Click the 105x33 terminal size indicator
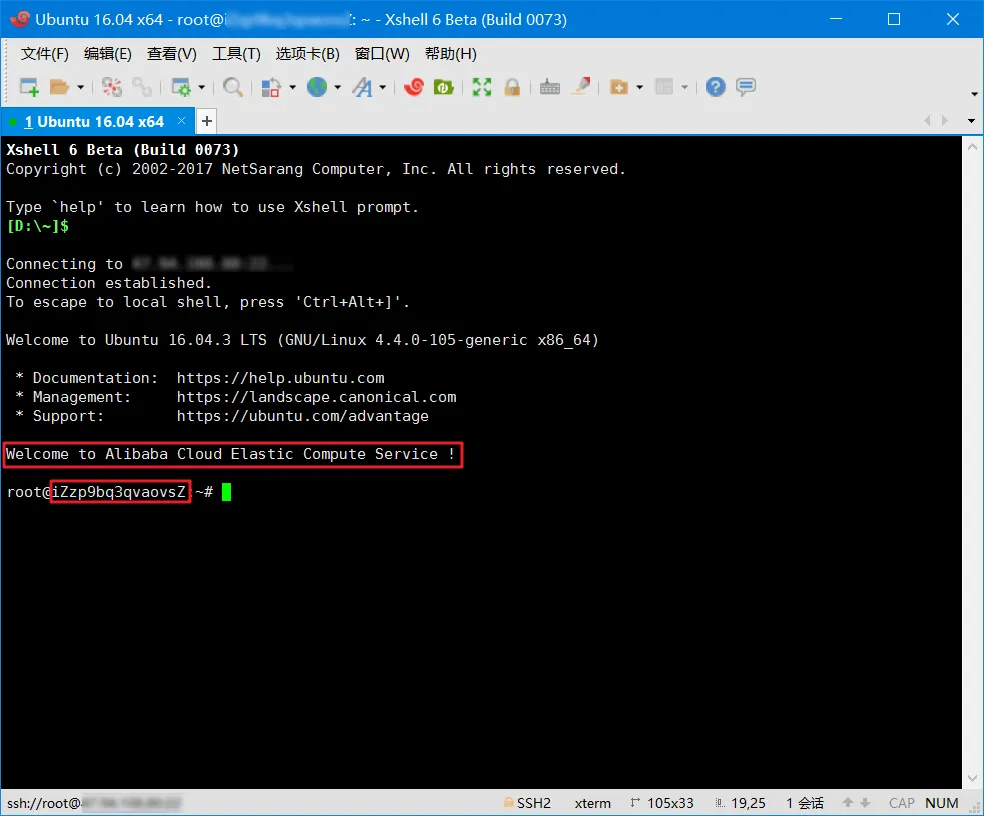This screenshot has width=984, height=816. pyautogui.click(x=662, y=803)
